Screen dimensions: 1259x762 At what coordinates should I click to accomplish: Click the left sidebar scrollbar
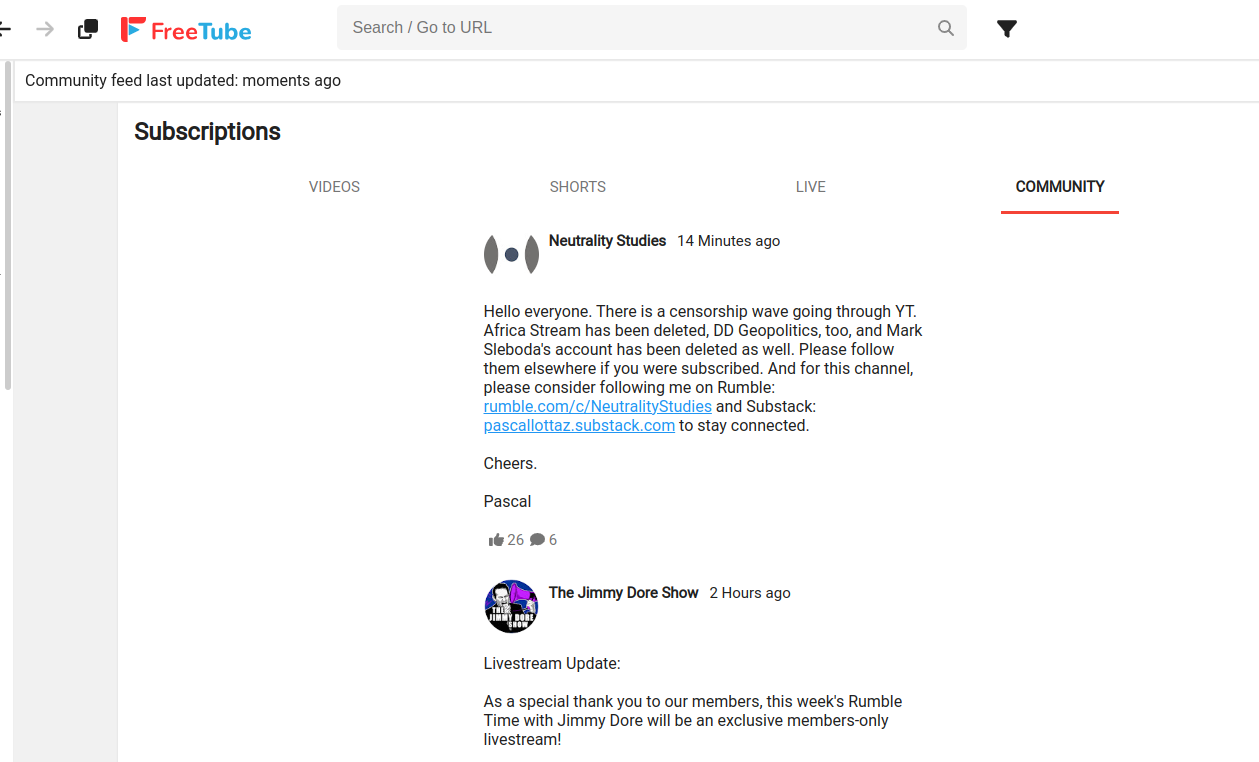8,225
